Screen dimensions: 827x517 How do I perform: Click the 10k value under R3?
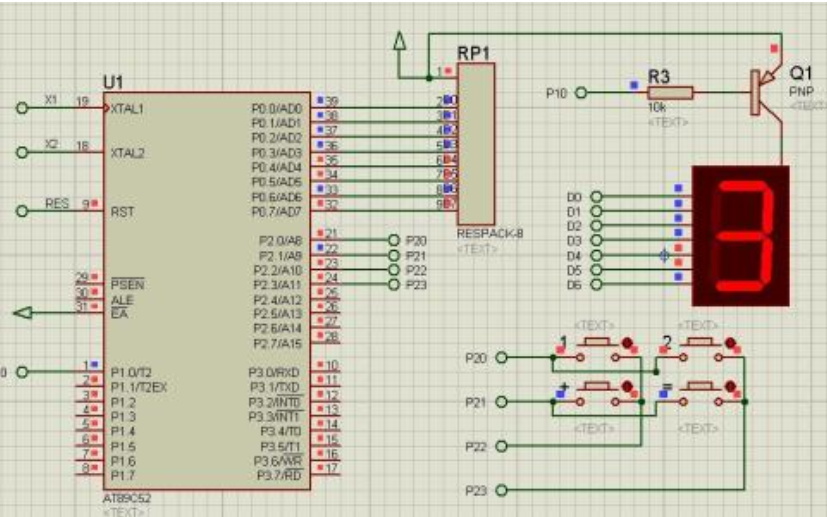pyautogui.click(x=656, y=107)
